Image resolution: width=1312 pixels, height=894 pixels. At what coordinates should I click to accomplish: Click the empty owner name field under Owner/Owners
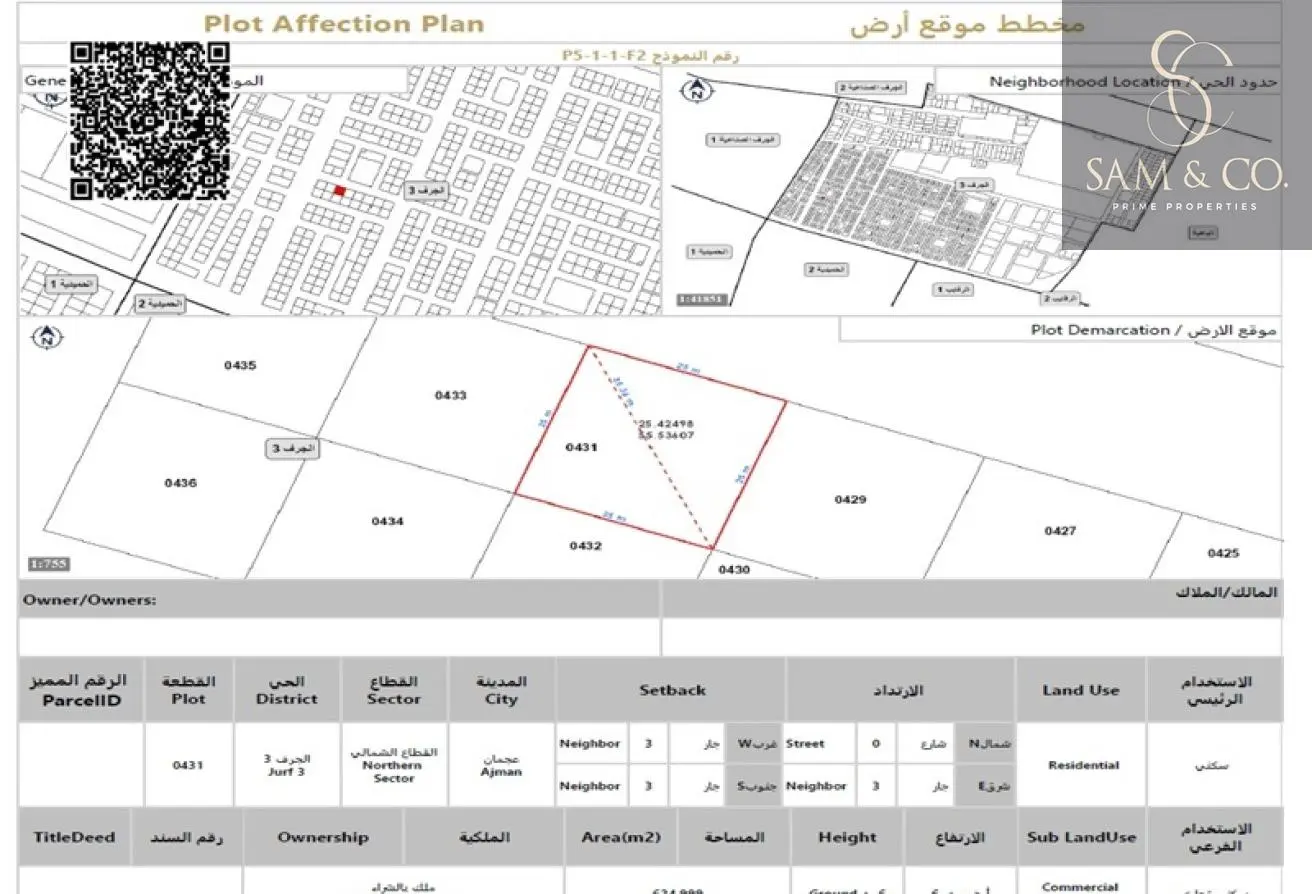tap(339, 637)
